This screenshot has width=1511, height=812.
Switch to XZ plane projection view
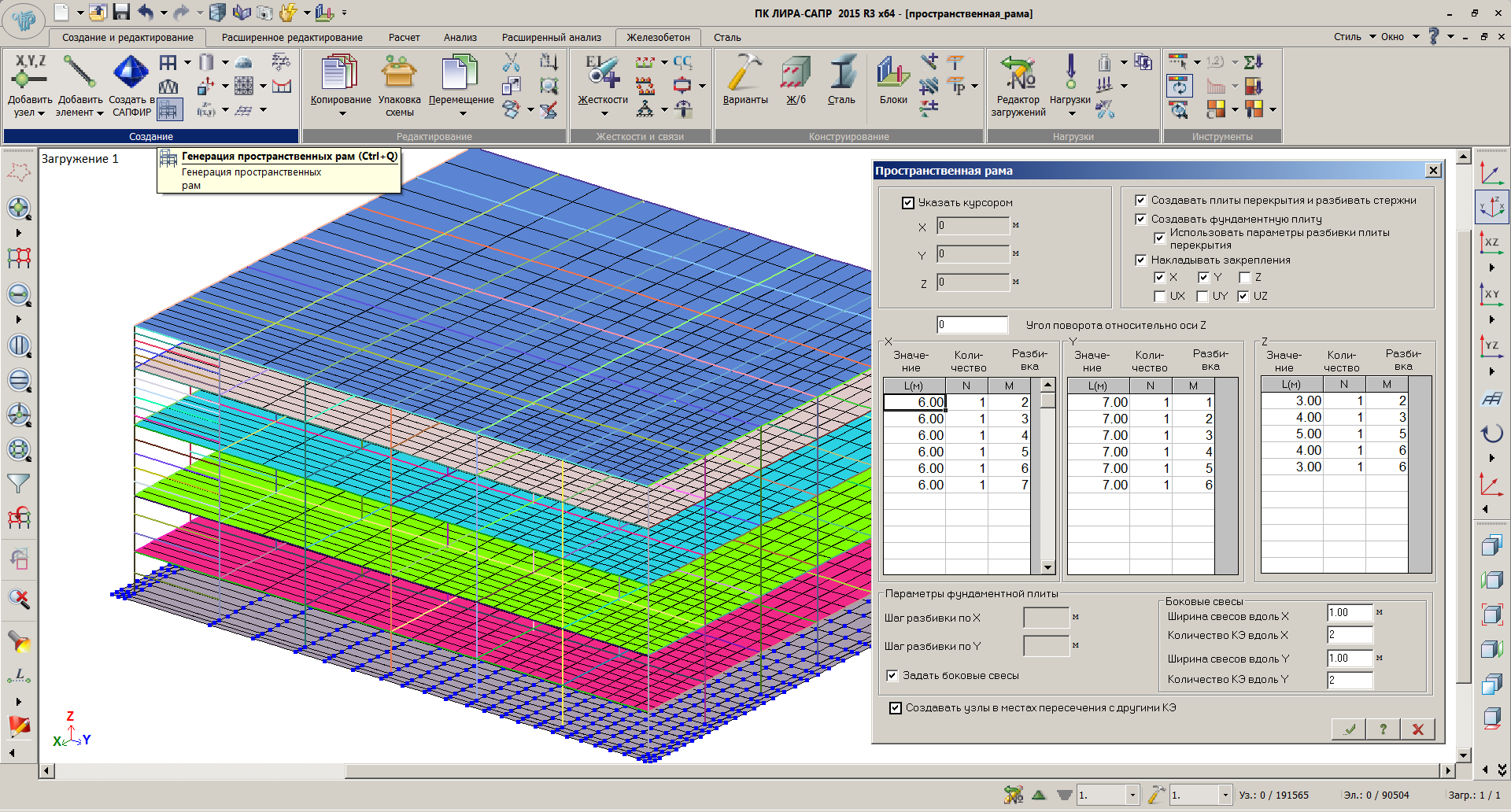[1491, 243]
